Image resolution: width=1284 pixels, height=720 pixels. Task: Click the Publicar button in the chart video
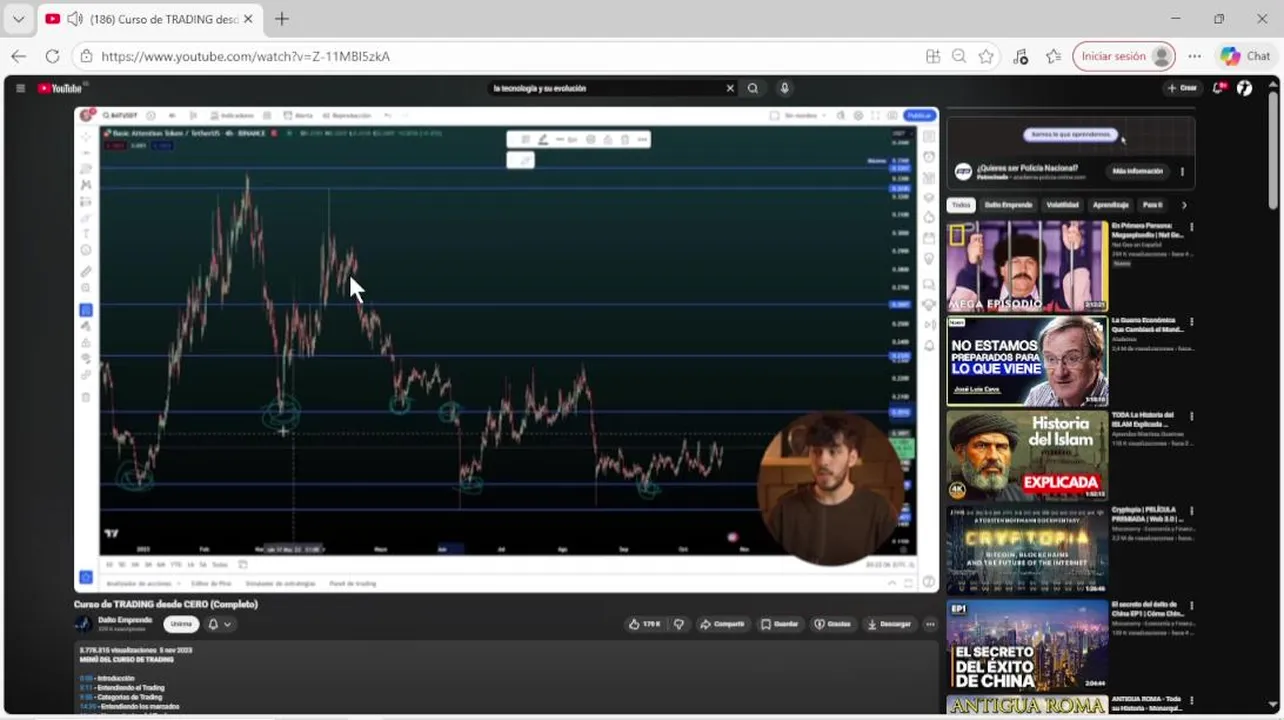click(919, 116)
